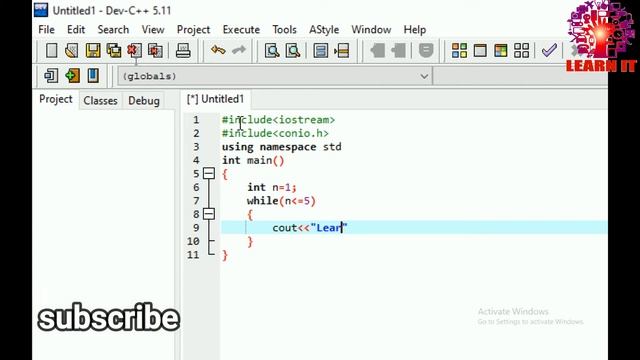Open Find with the first magnifier icon

point(272,51)
